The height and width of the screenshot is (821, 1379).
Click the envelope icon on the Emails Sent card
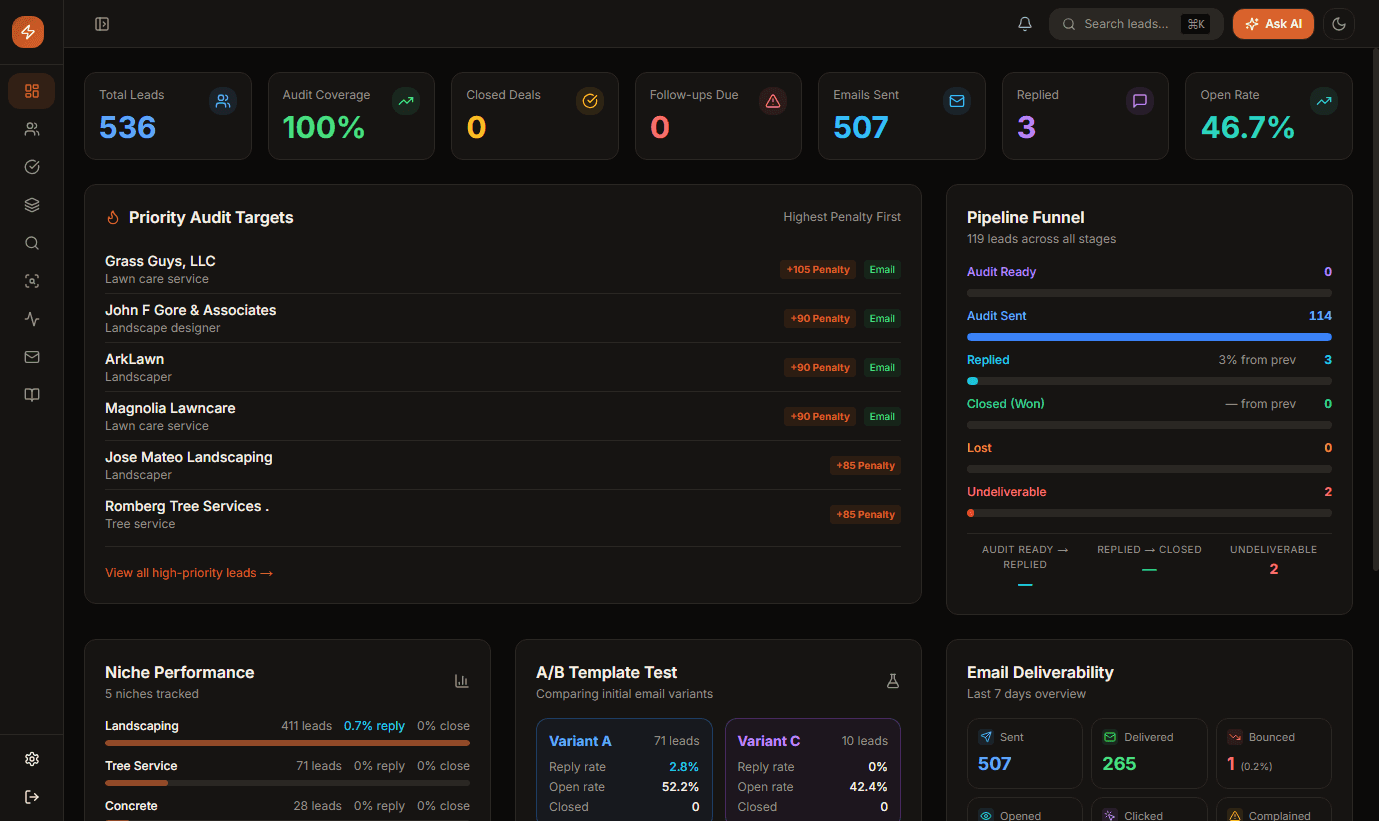point(957,101)
